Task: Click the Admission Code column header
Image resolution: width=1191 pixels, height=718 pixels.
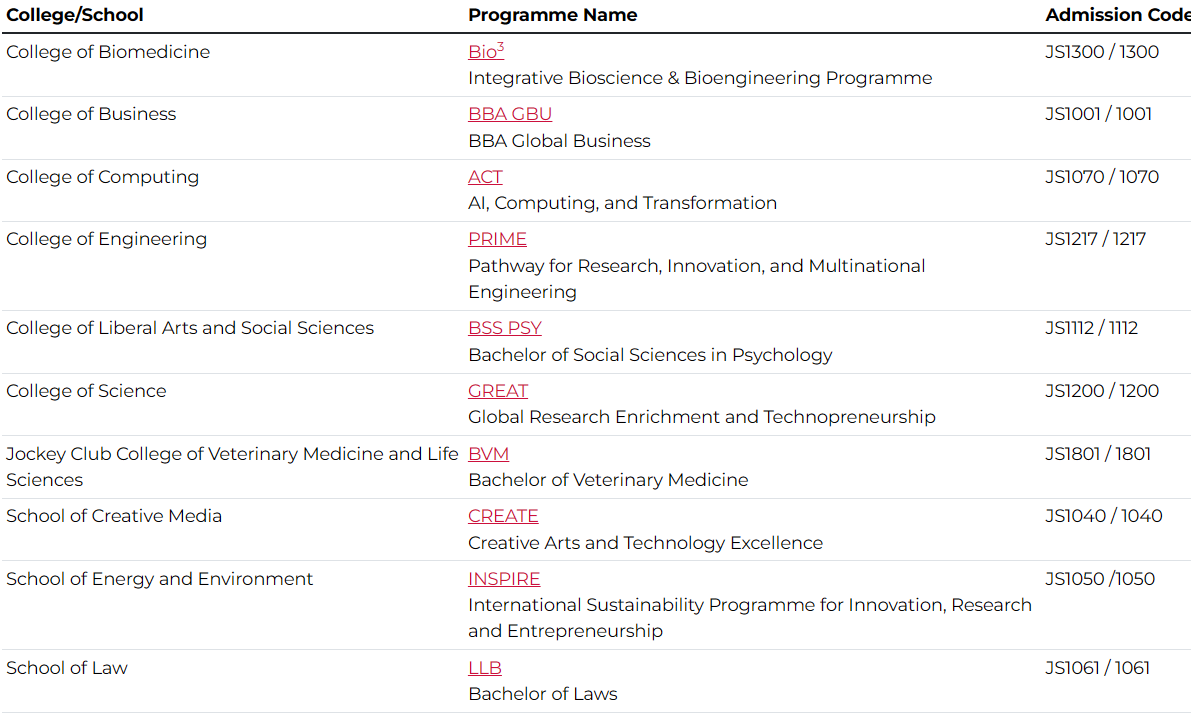Action: (x=1117, y=15)
